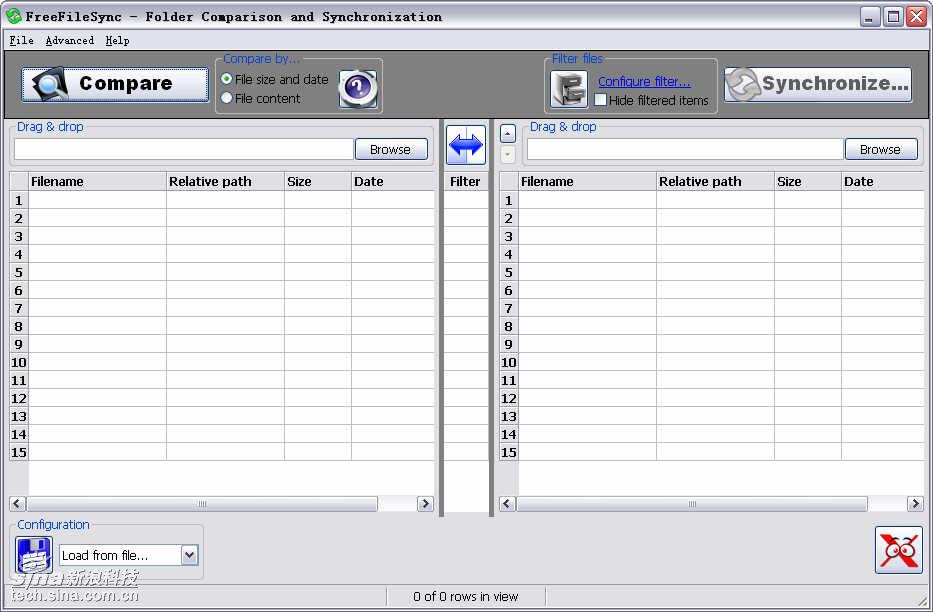
Task: Click the right grid scroll-left arrow
Action: tap(507, 504)
